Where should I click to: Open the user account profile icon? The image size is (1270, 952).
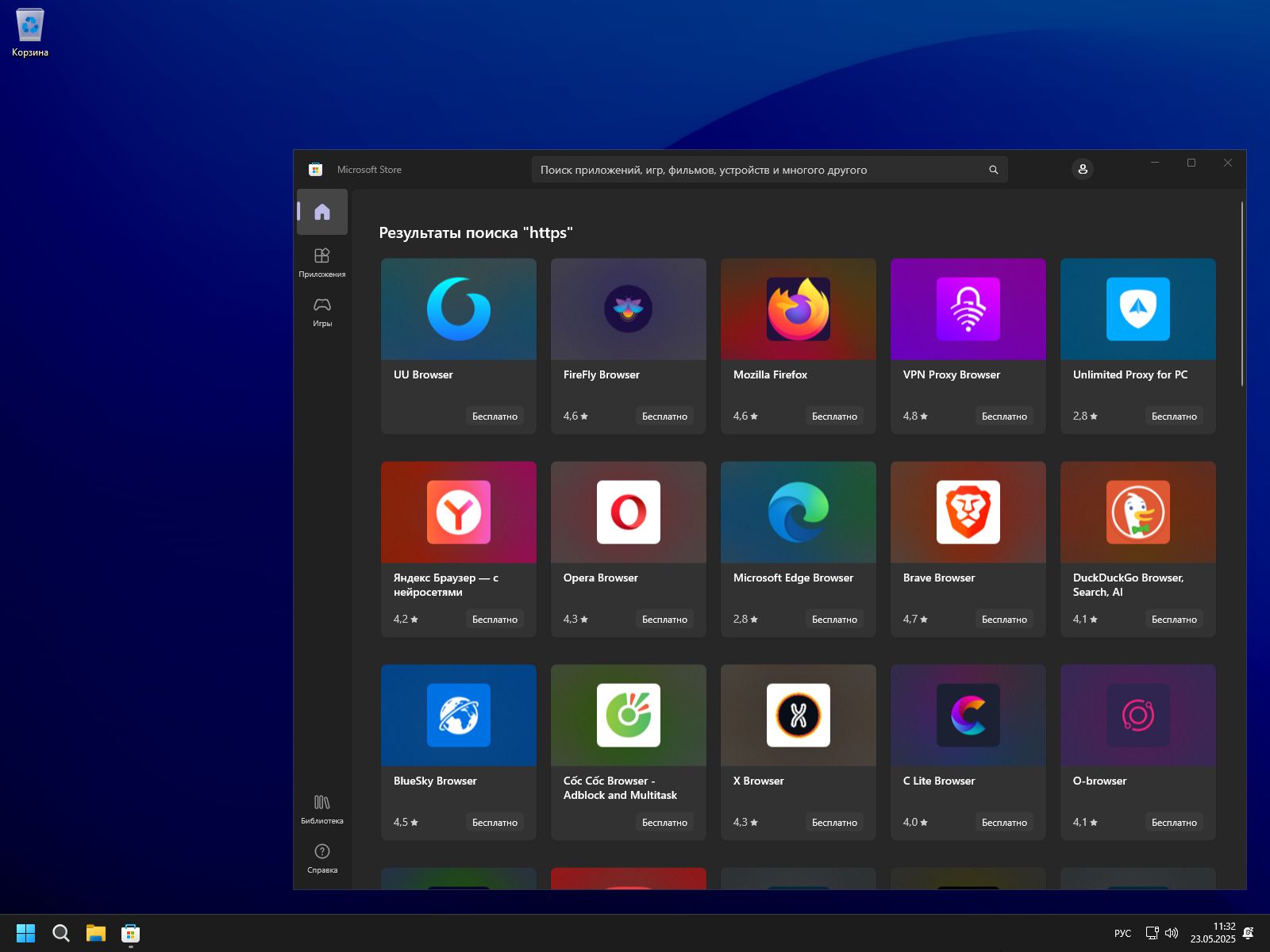click(1083, 169)
